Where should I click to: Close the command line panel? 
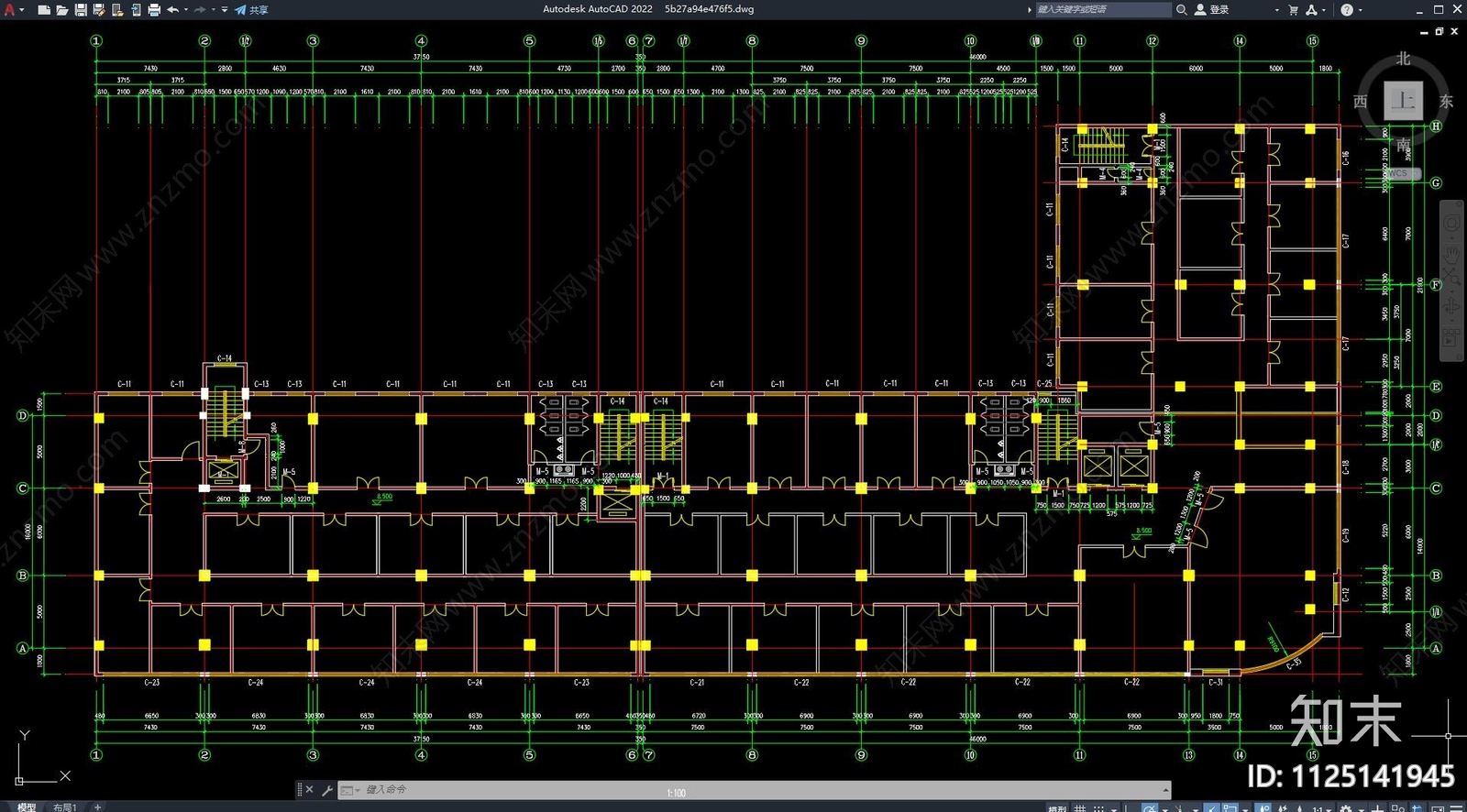point(309,789)
